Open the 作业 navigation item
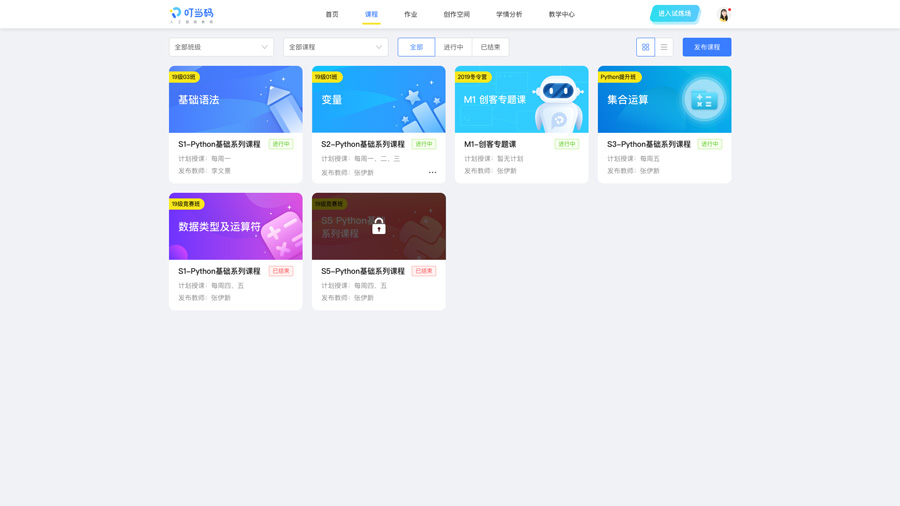Screen dimensions: 900x506 click(x=410, y=14)
